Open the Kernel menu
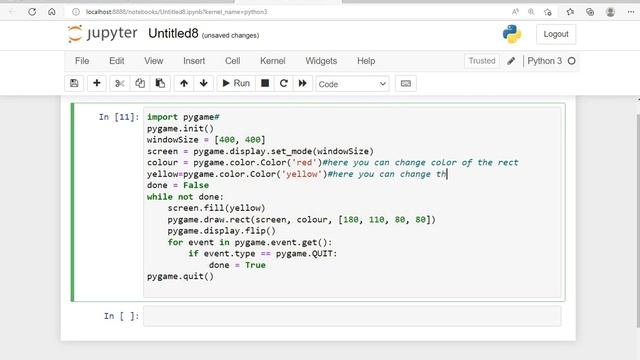640x360 pixels. coord(273,61)
